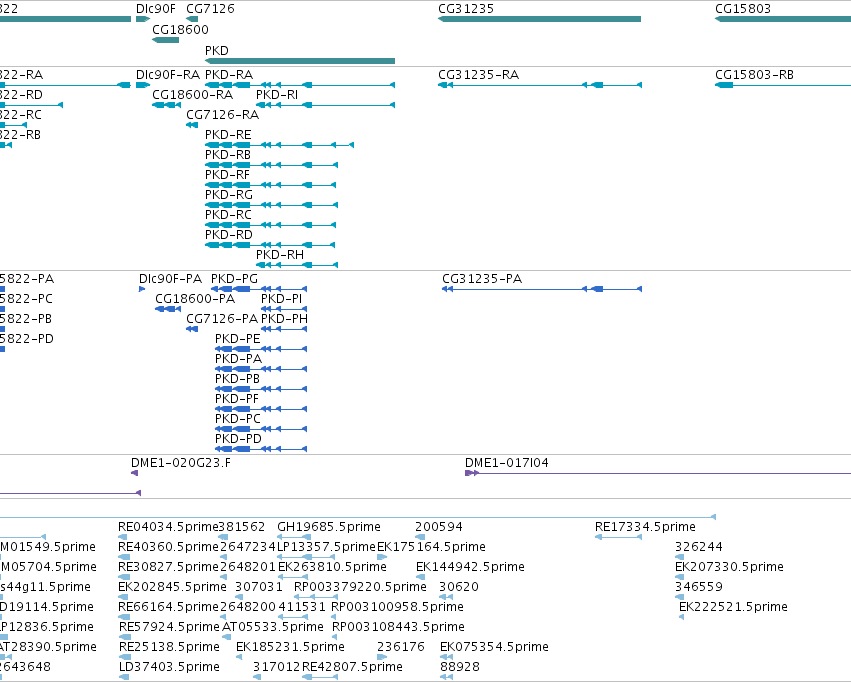Image resolution: width=851 pixels, height=682 pixels.
Task: Open EST EK185231.5prime
Action: coord(290,647)
